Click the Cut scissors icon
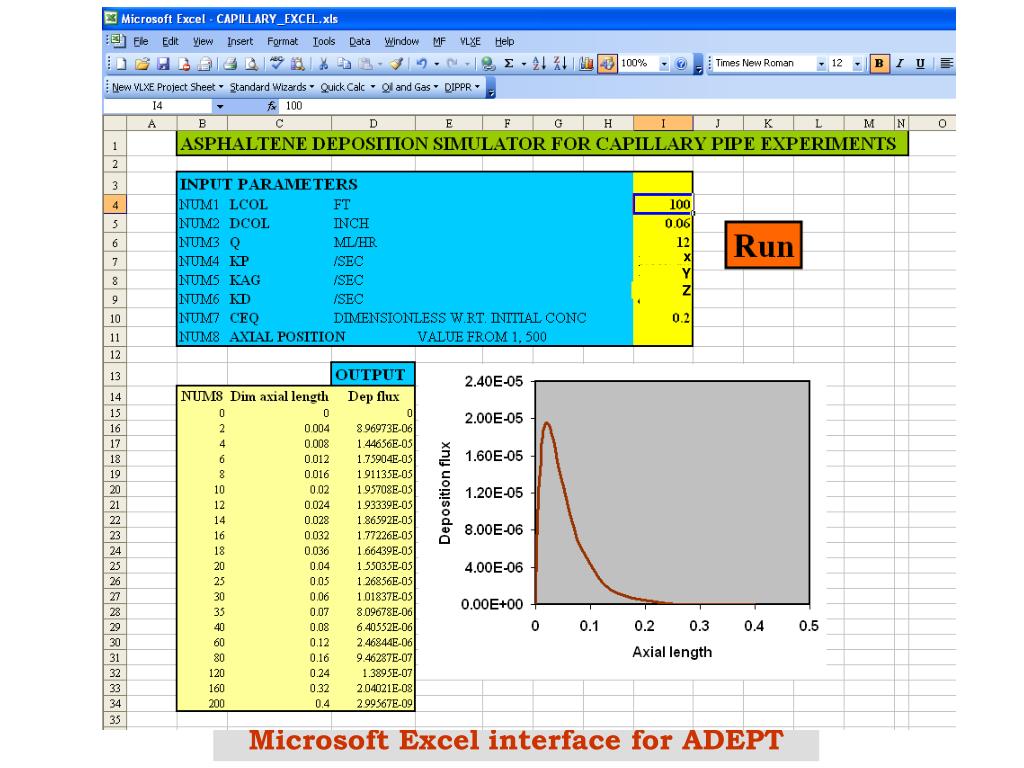This screenshot has height=768, width=1024. pyautogui.click(x=323, y=63)
